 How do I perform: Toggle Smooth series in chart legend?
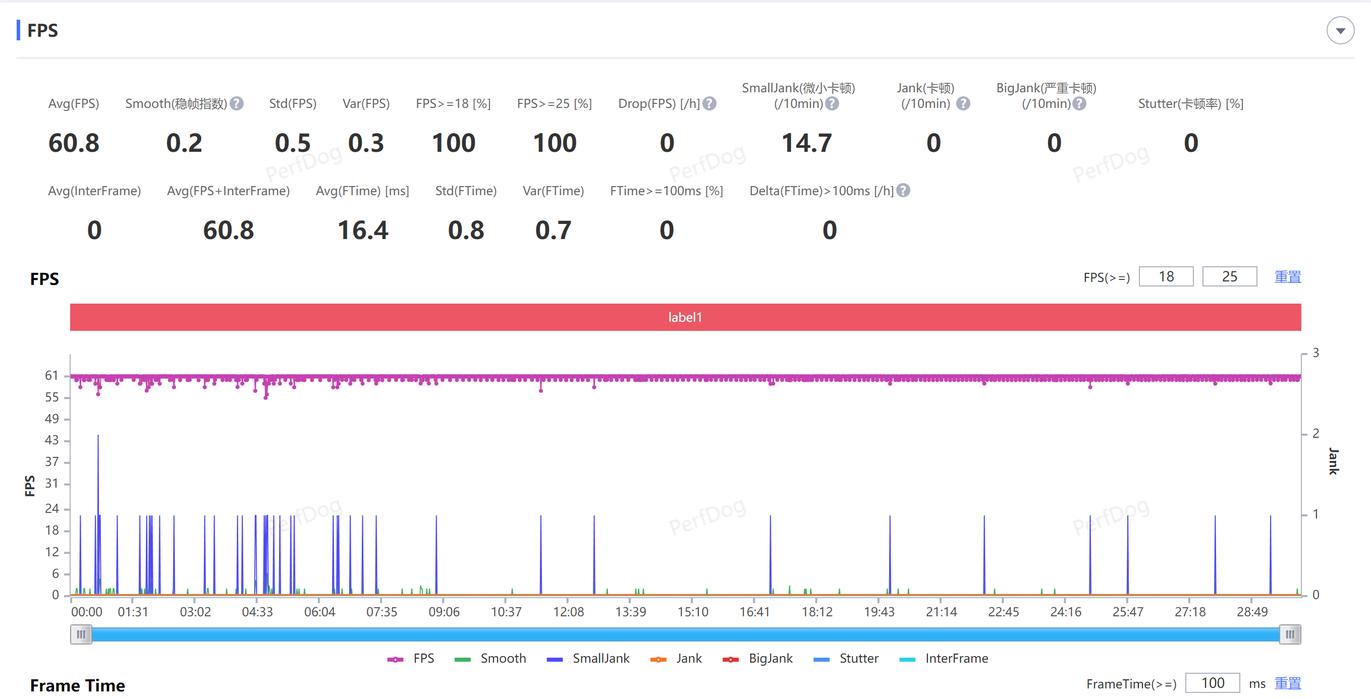point(490,658)
